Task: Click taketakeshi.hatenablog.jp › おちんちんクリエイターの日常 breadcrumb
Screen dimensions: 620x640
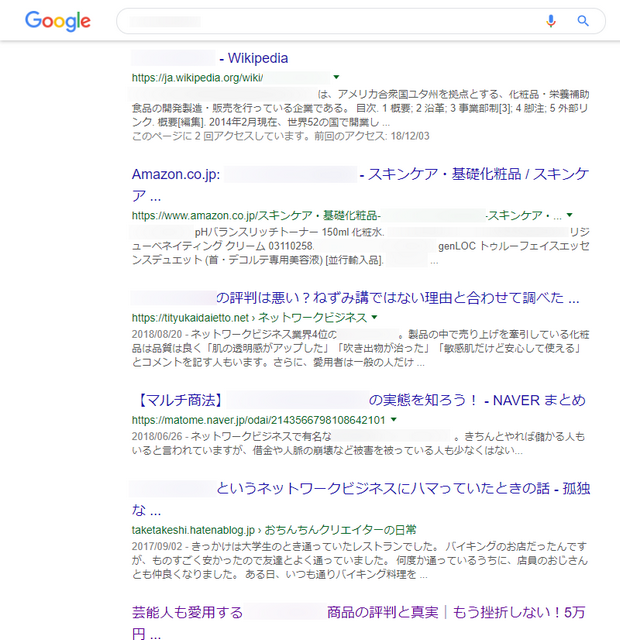Action: (x=274, y=530)
